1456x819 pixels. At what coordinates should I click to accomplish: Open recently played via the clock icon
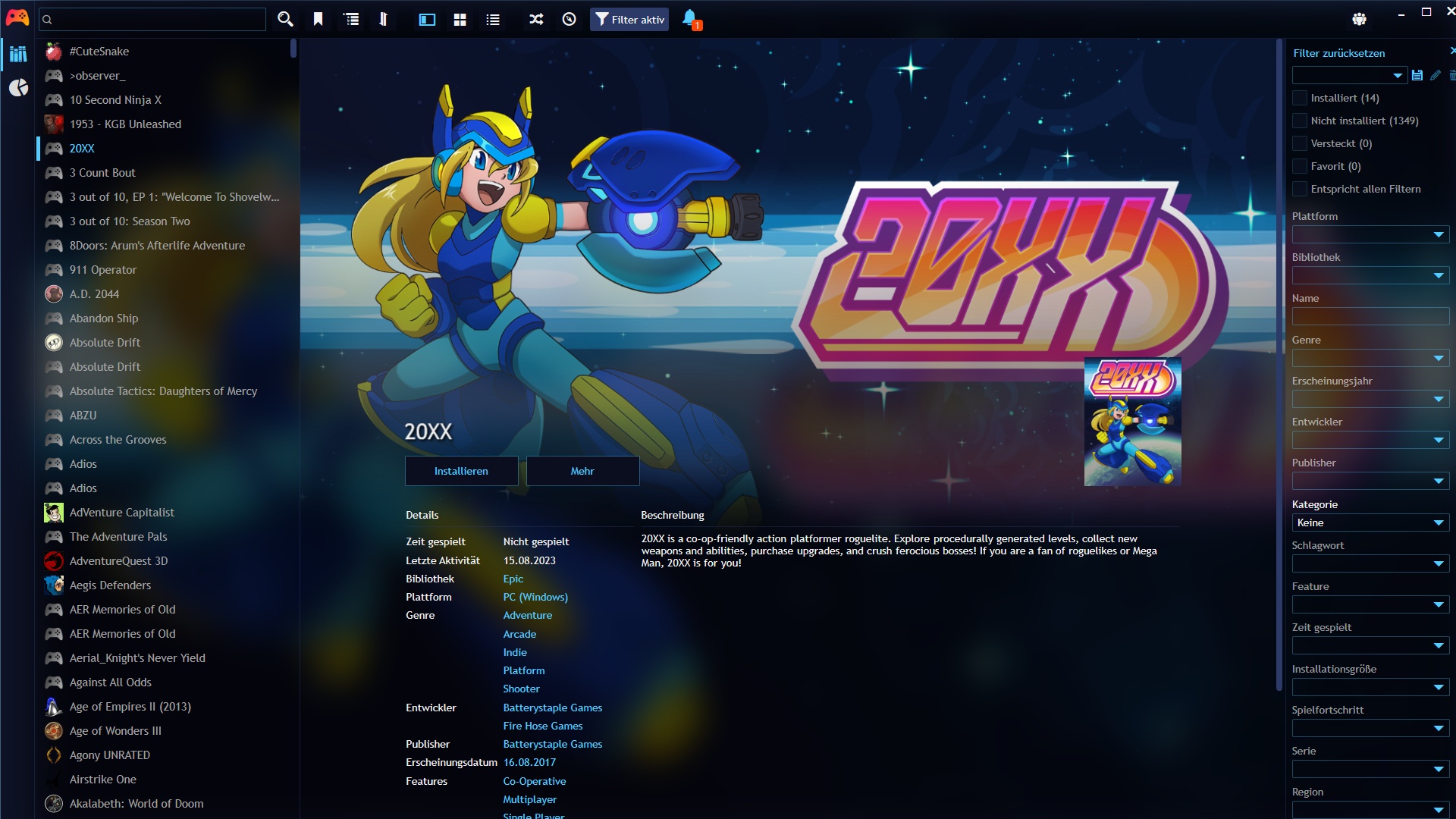(x=569, y=19)
